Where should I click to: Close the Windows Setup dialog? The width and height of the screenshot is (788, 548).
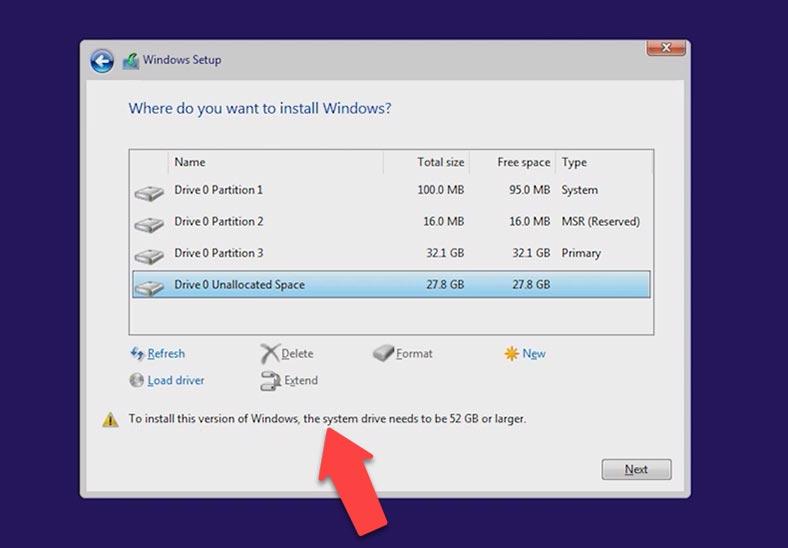666,47
